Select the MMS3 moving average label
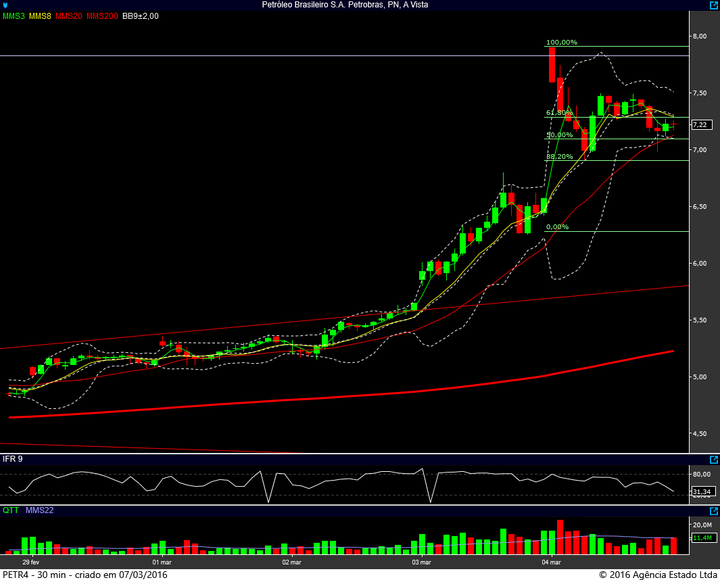This screenshot has height=580, width=720. [14, 17]
